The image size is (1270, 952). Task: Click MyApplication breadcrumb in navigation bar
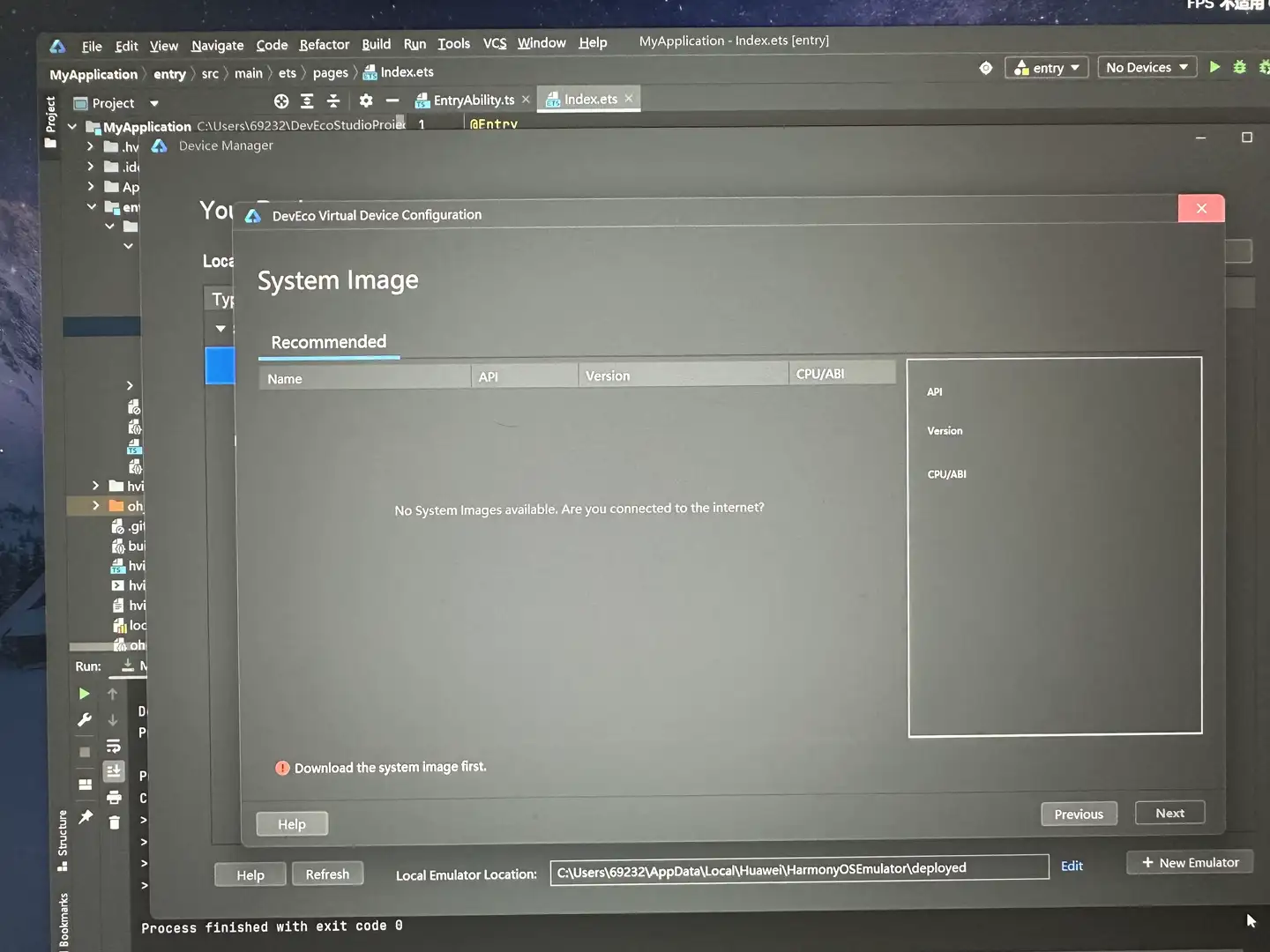(x=93, y=75)
